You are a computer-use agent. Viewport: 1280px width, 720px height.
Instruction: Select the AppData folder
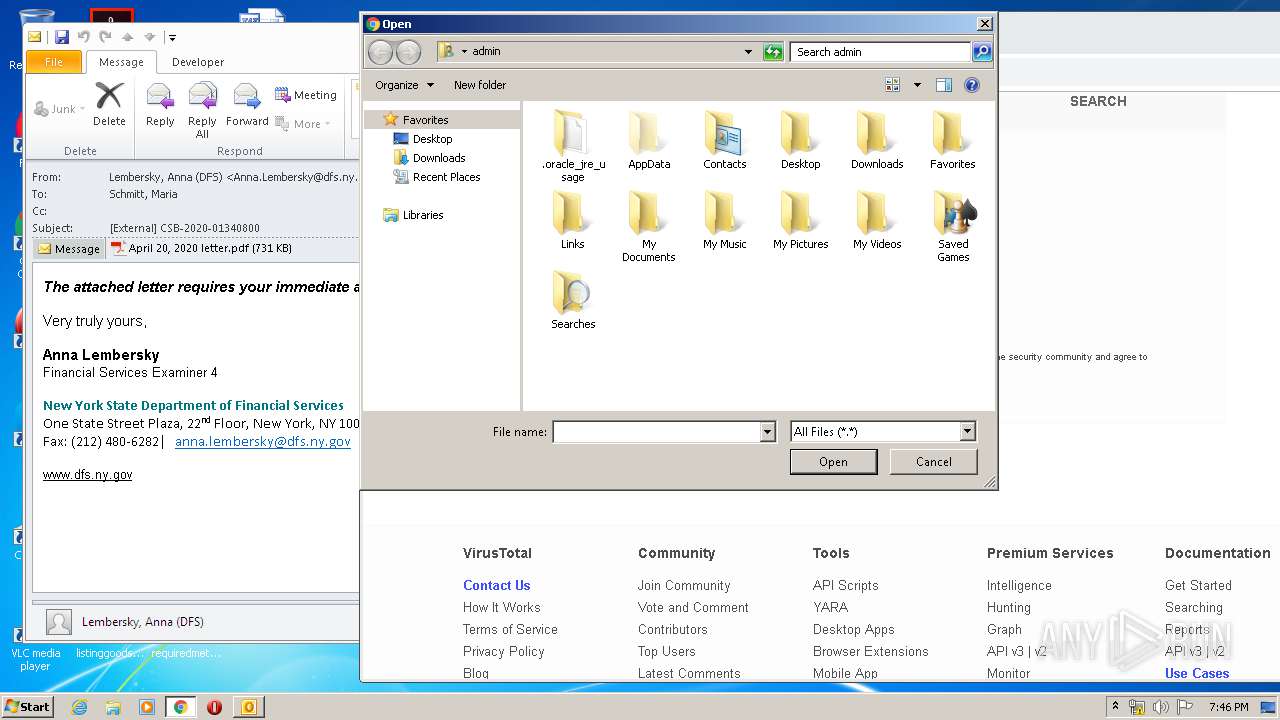tap(649, 140)
